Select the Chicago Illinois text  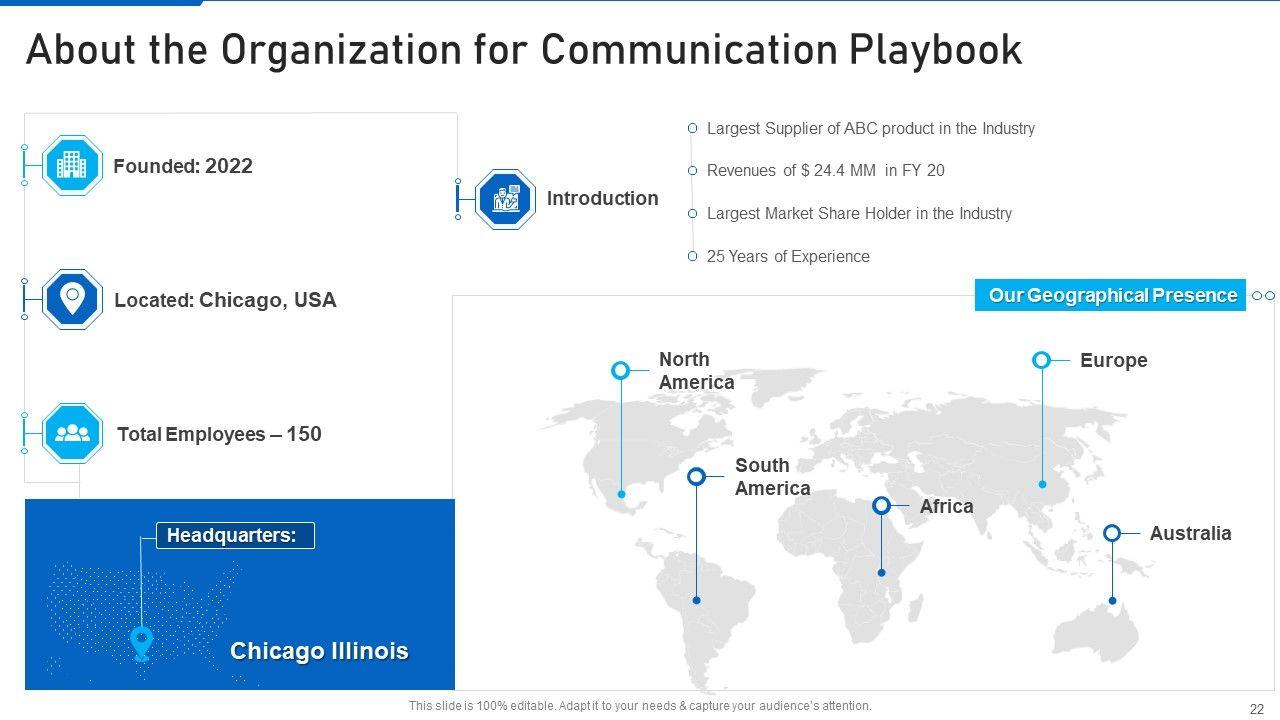(319, 651)
